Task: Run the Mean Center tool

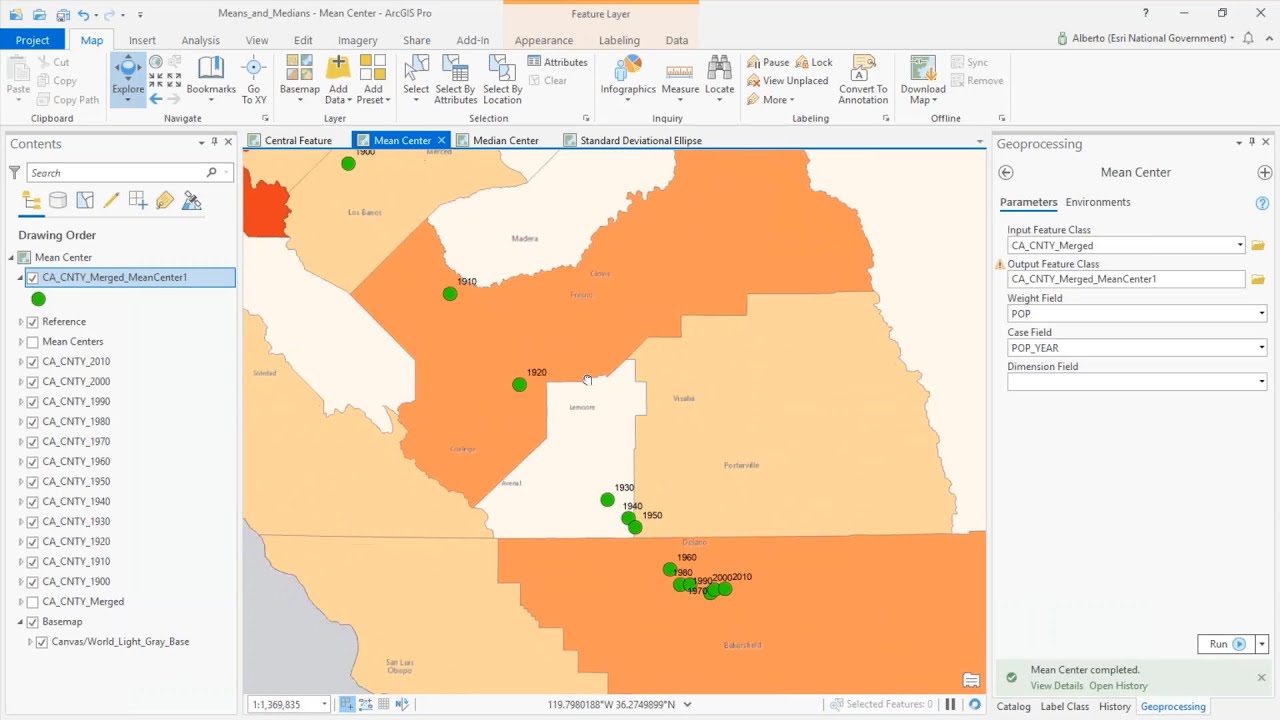Action: coord(1226,644)
